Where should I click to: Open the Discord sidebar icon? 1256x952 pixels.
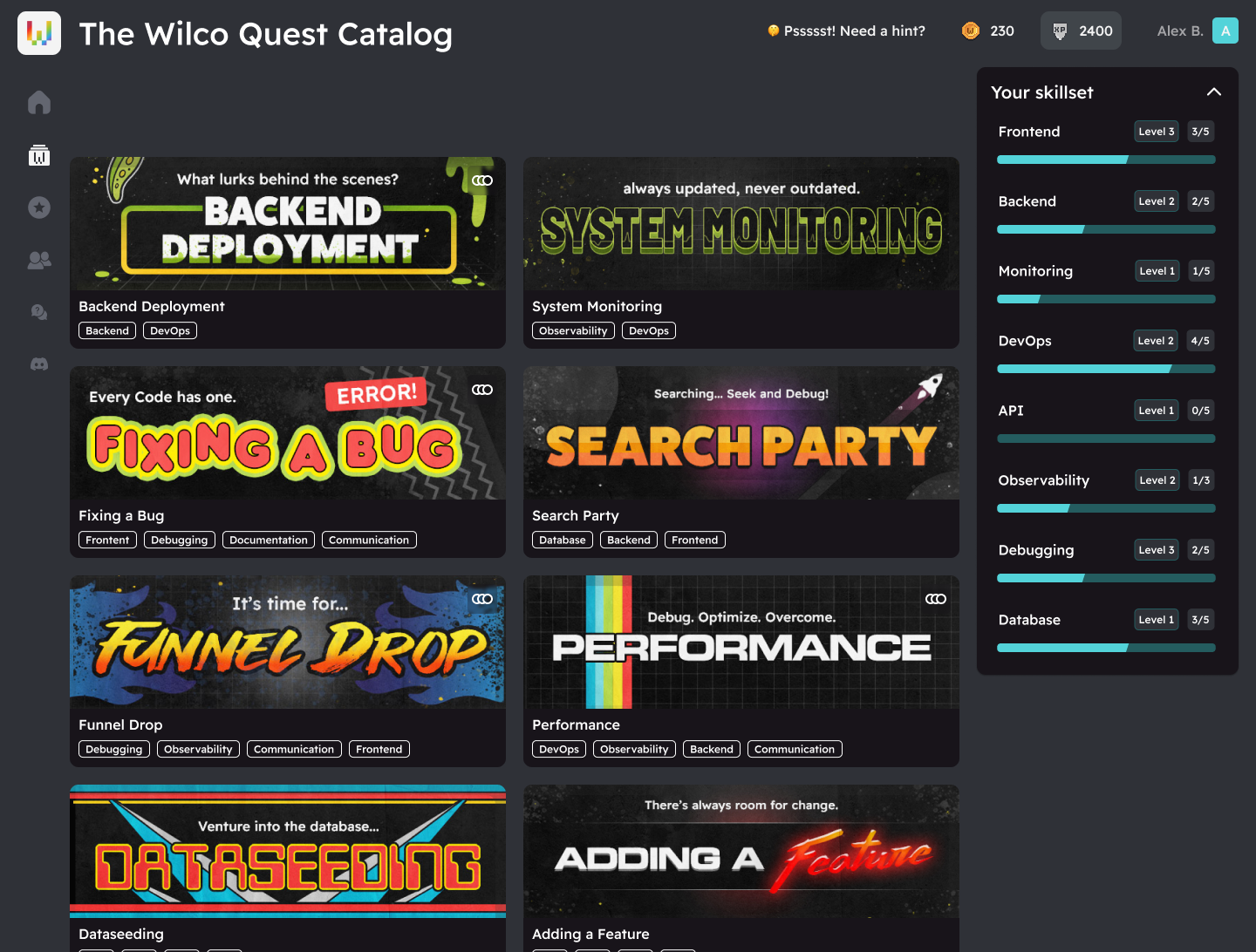pos(39,364)
